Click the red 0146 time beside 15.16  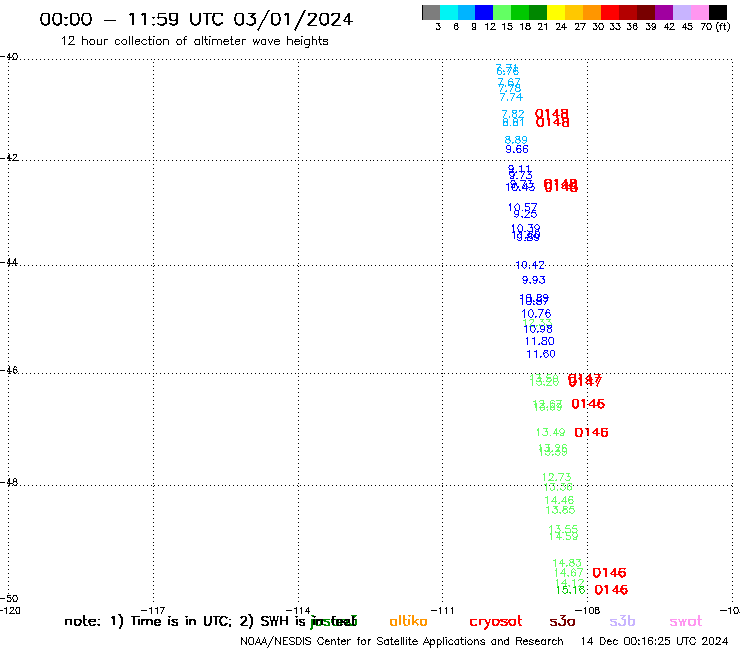(611, 590)
